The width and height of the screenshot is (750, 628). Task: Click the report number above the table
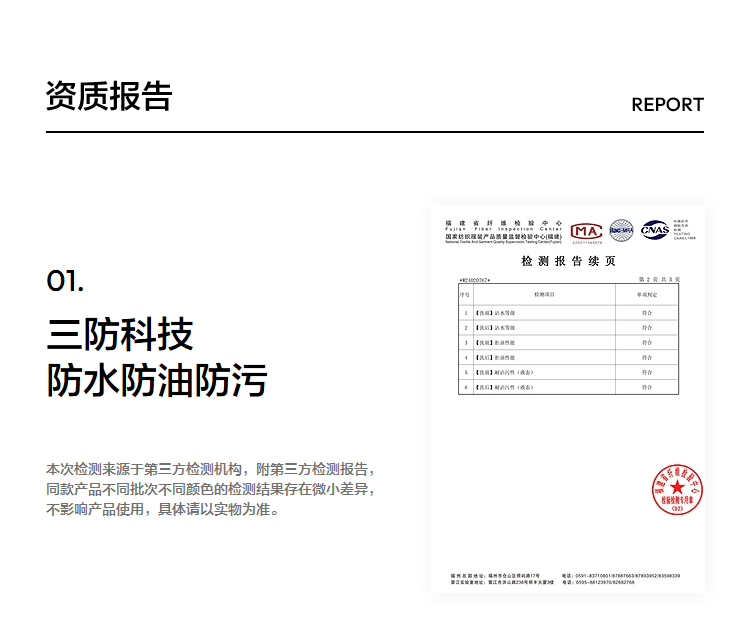pyautogui.click(x=475, y=280)
